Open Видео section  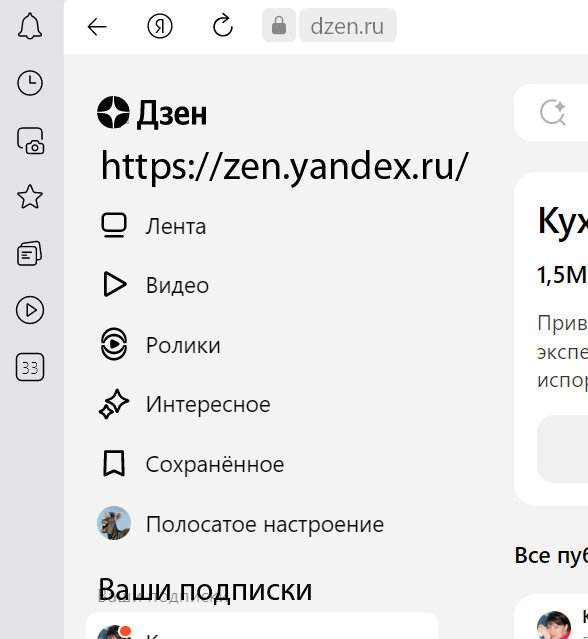[155, 285]
